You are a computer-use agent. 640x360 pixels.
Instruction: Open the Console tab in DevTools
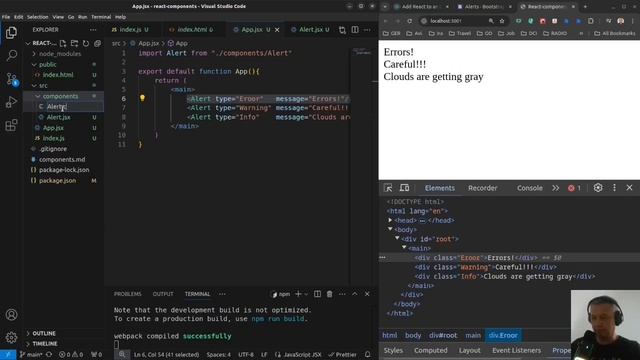coord(530,188)
